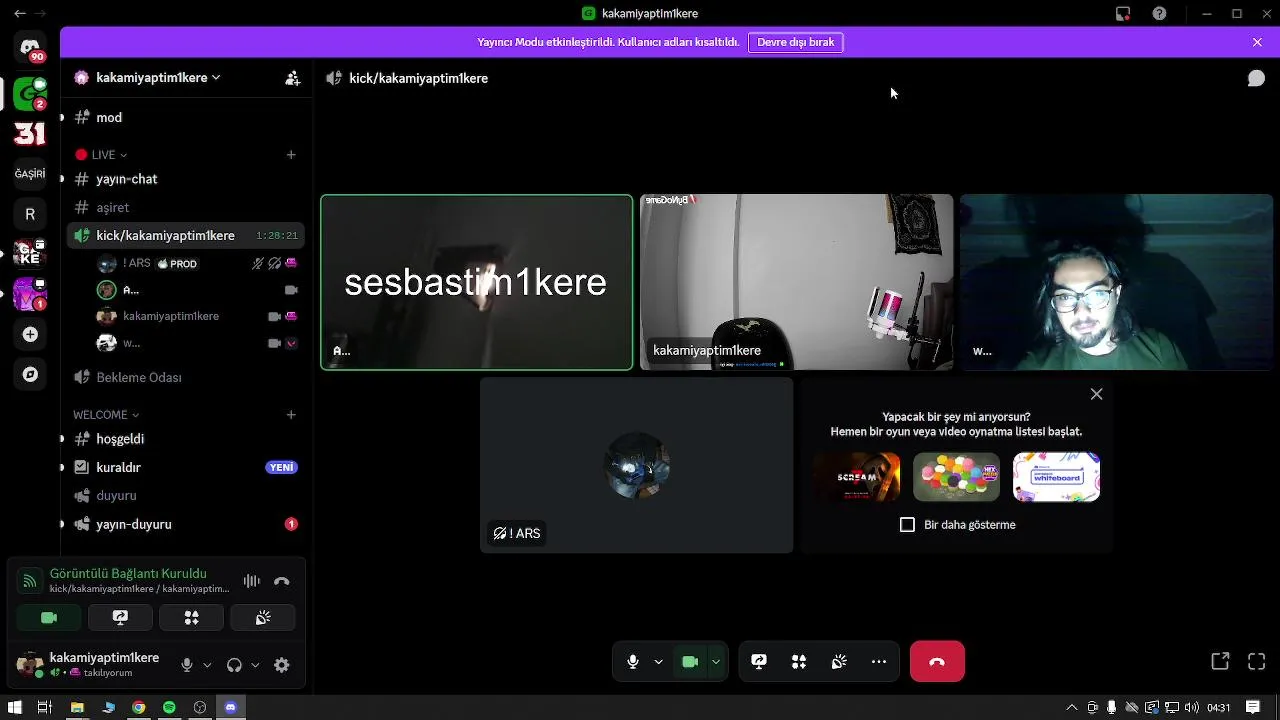This screenshot has width=1280, height=720.
Task: Enter full screen call view
Action: [1257, 662]
